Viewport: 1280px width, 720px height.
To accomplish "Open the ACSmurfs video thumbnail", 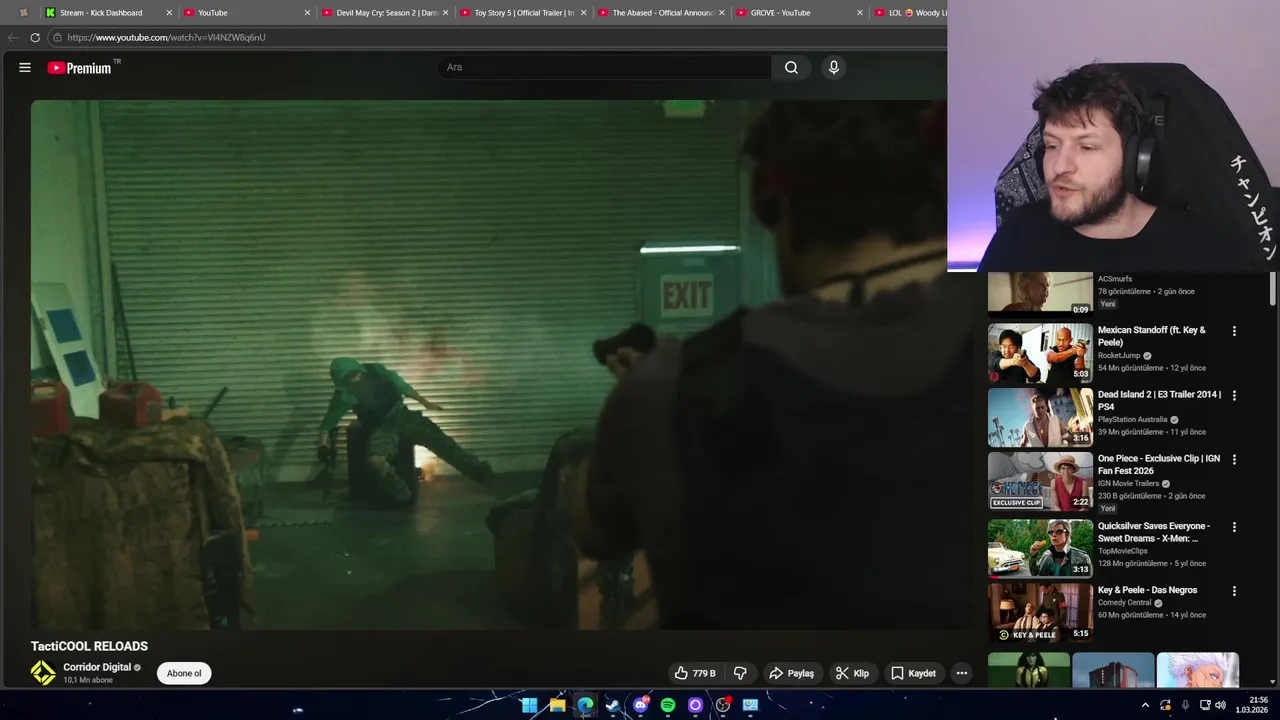I will click(x=1040, y=293).
